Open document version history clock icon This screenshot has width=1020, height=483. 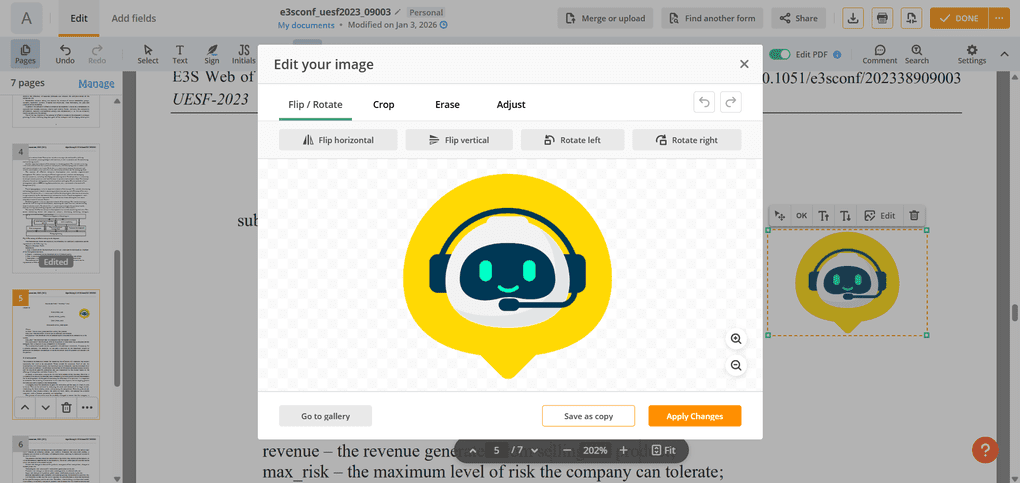click(444, 25)
